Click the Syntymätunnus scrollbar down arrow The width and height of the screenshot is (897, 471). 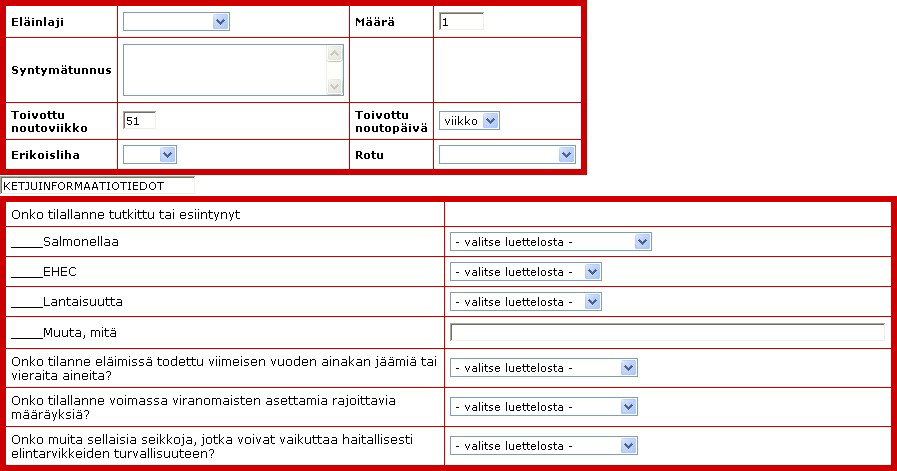[335, 86]
